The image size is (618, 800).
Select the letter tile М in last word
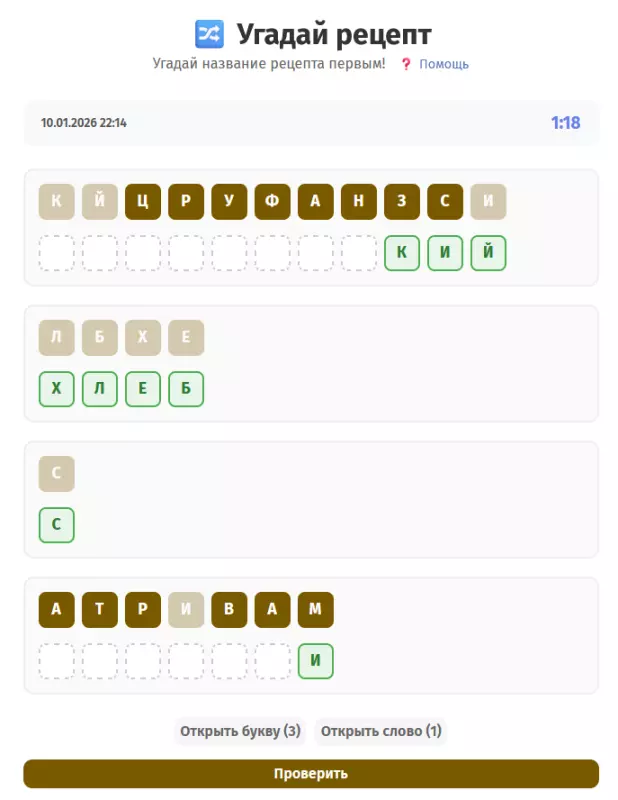point(315,610)
